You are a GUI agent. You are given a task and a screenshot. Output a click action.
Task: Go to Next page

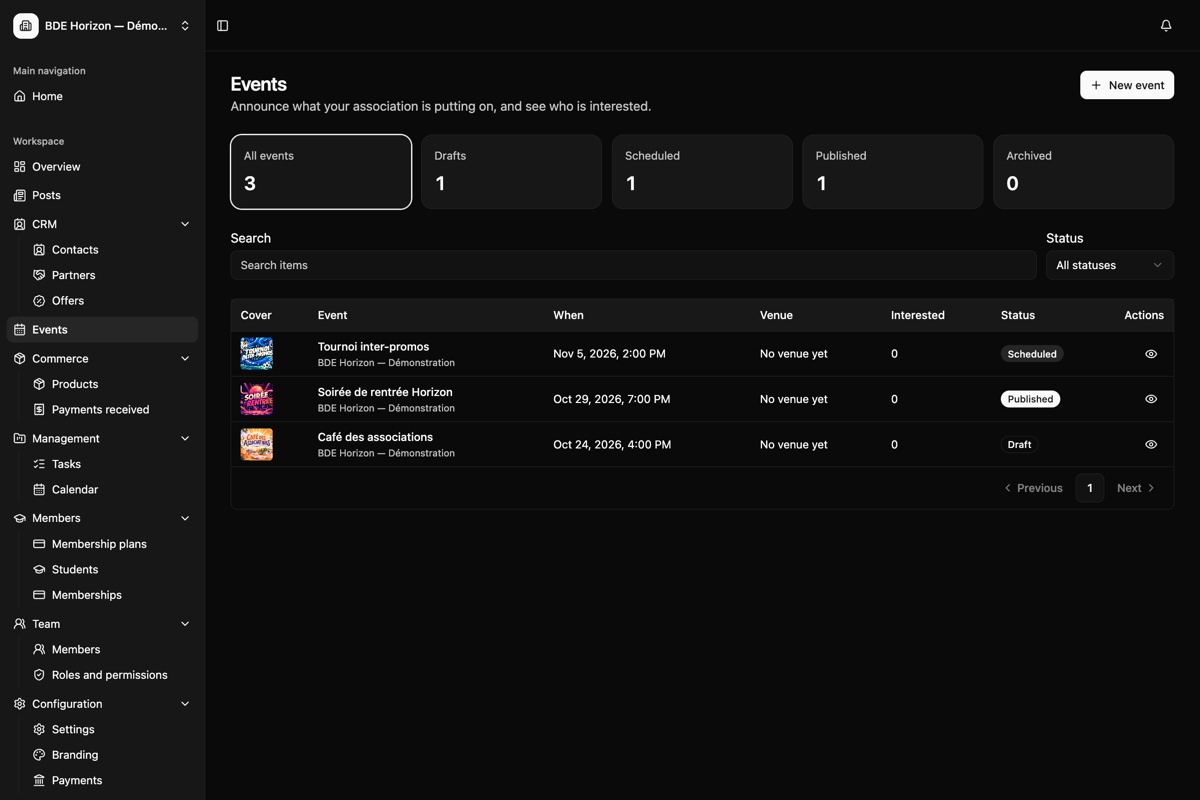coord(1136,488)
